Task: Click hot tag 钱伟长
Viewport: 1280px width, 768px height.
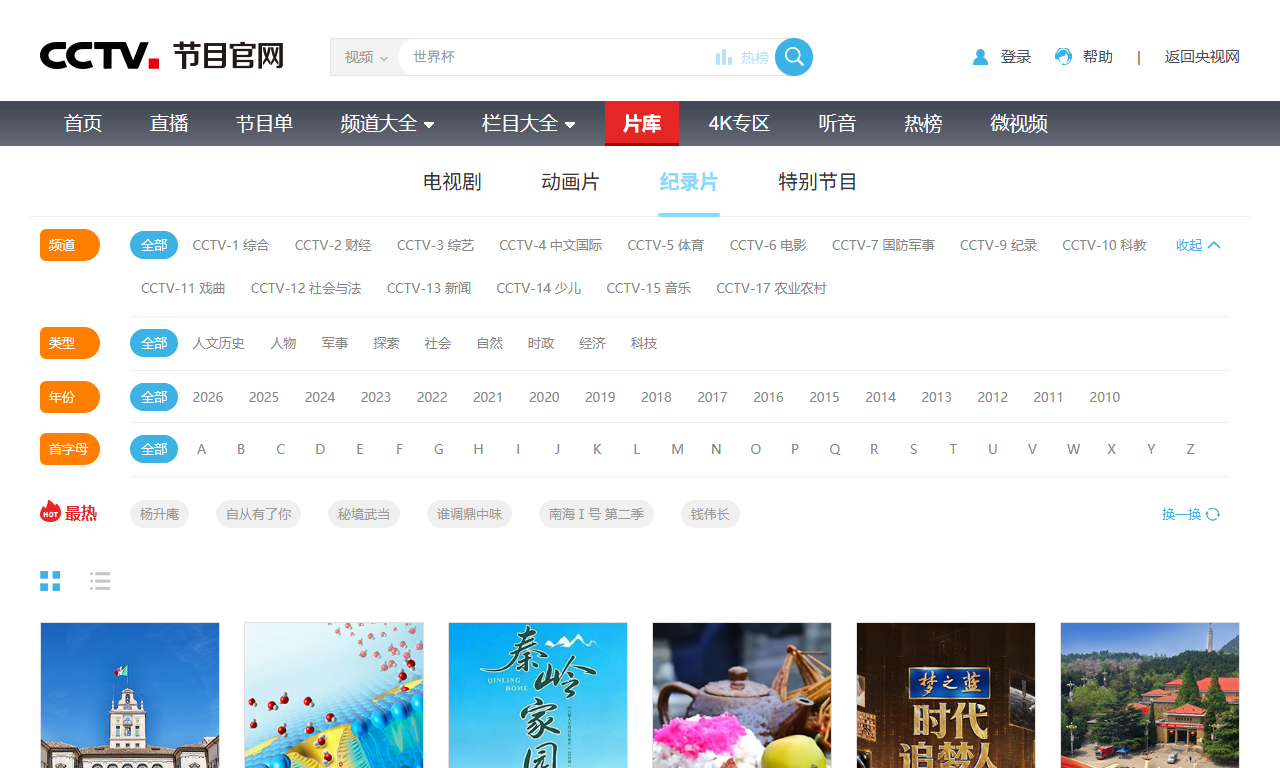Action: pos(710,514)
